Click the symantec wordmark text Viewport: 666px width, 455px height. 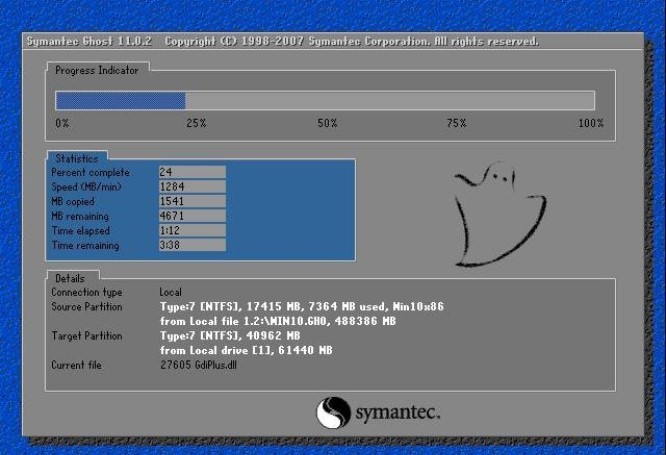pyautogui.click(x=396, y=412)
